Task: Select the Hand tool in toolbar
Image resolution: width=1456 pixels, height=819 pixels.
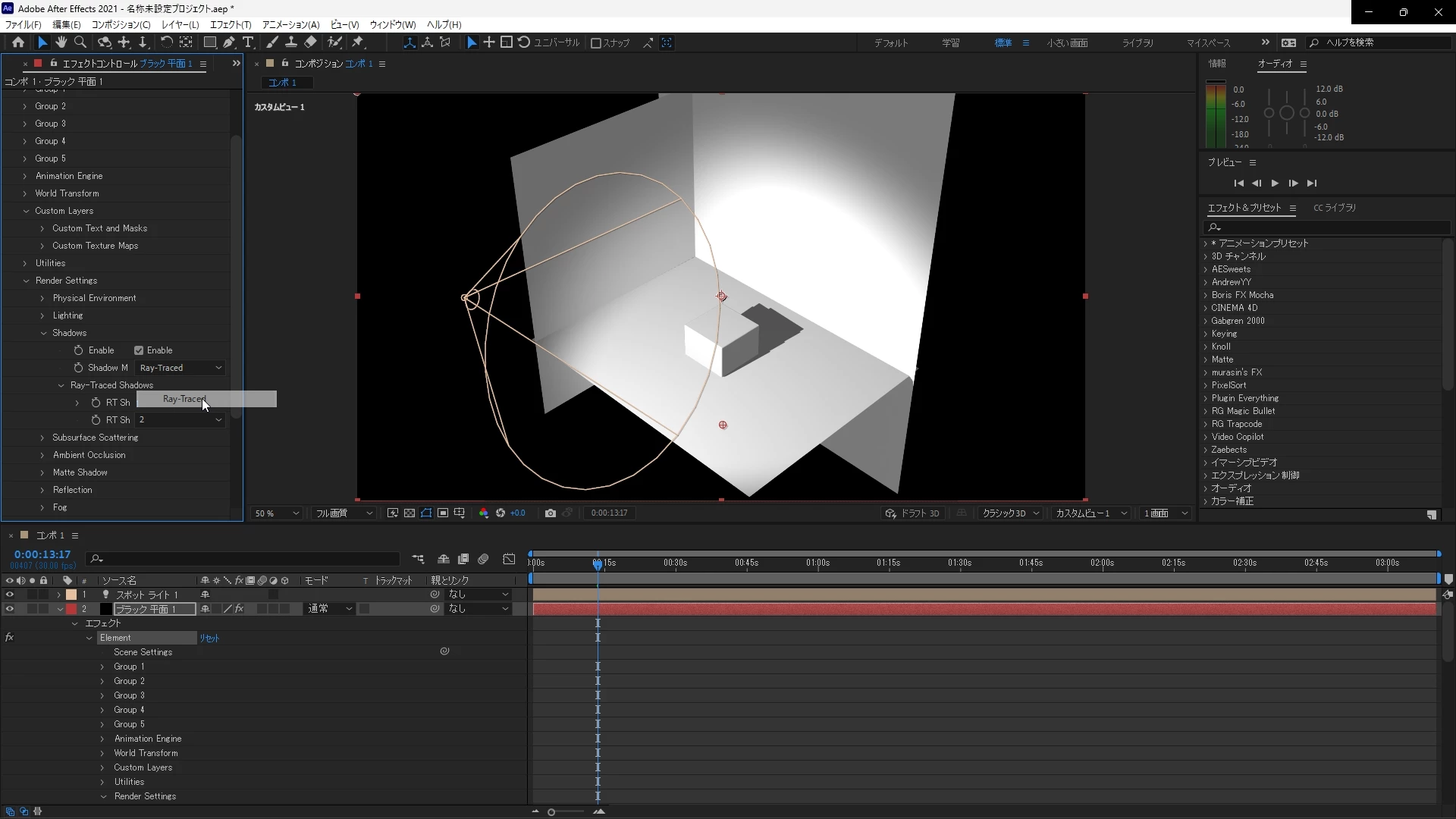Action: click(61, 42)
